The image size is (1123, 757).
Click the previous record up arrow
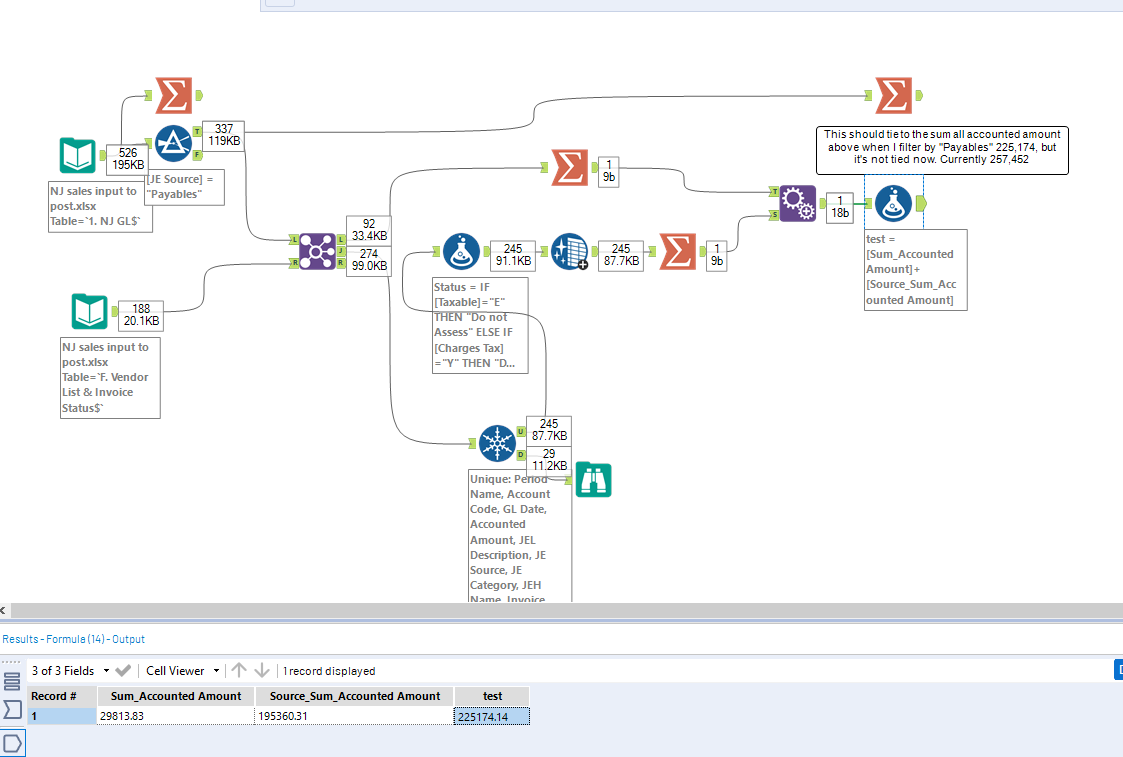240,670
